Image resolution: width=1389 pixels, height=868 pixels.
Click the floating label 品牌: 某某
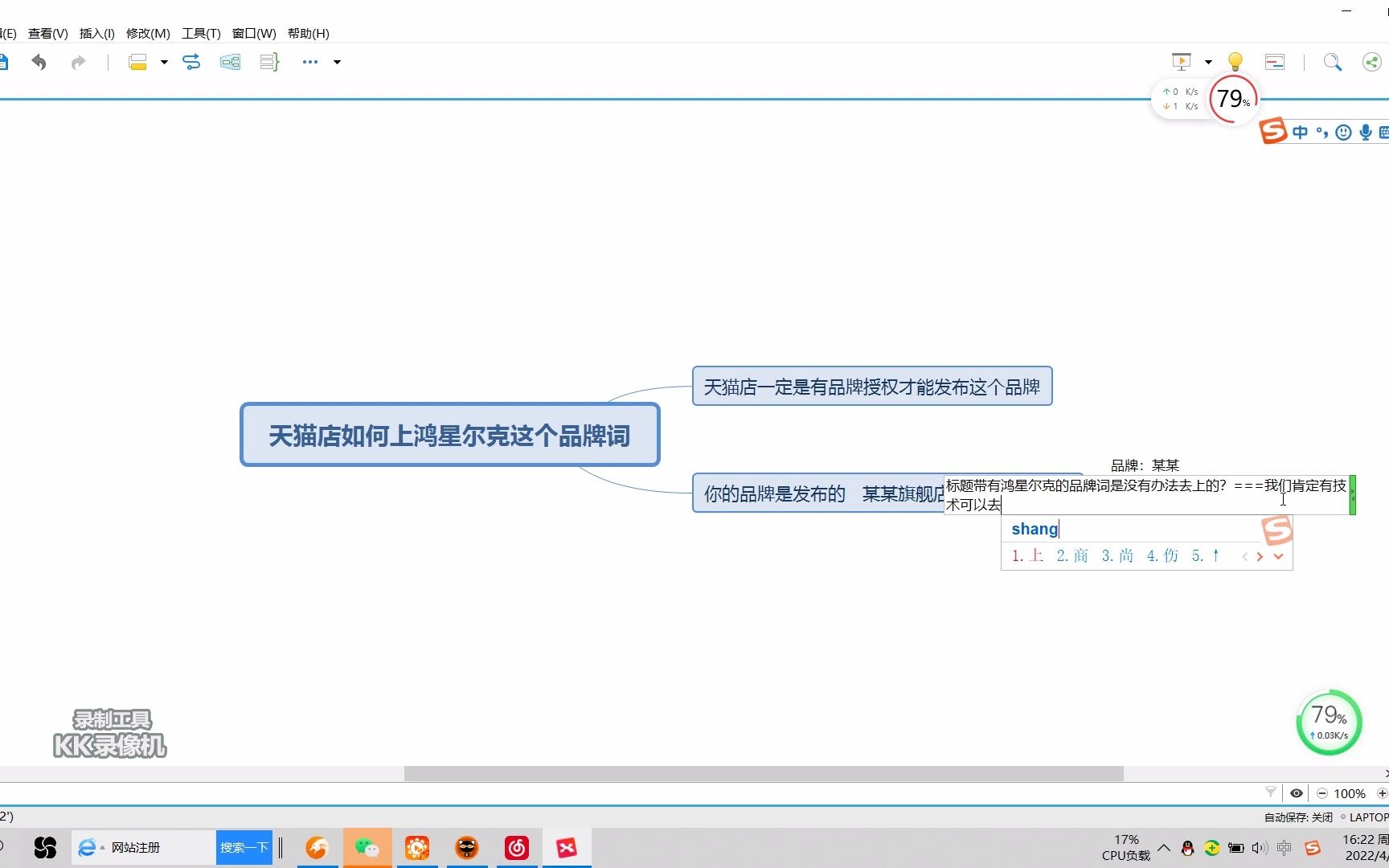[x=1145, y=465]
